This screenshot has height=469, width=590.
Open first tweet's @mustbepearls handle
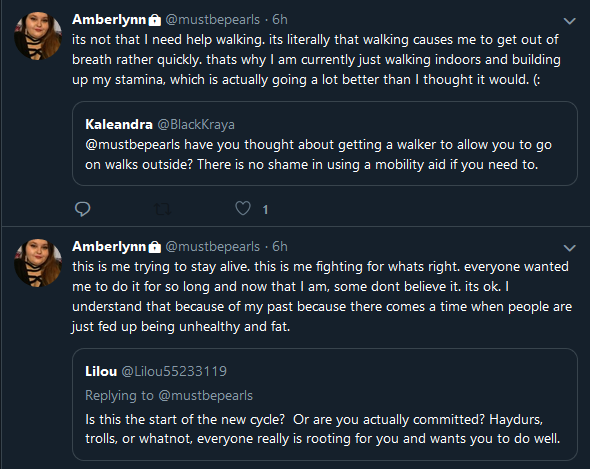213,20
